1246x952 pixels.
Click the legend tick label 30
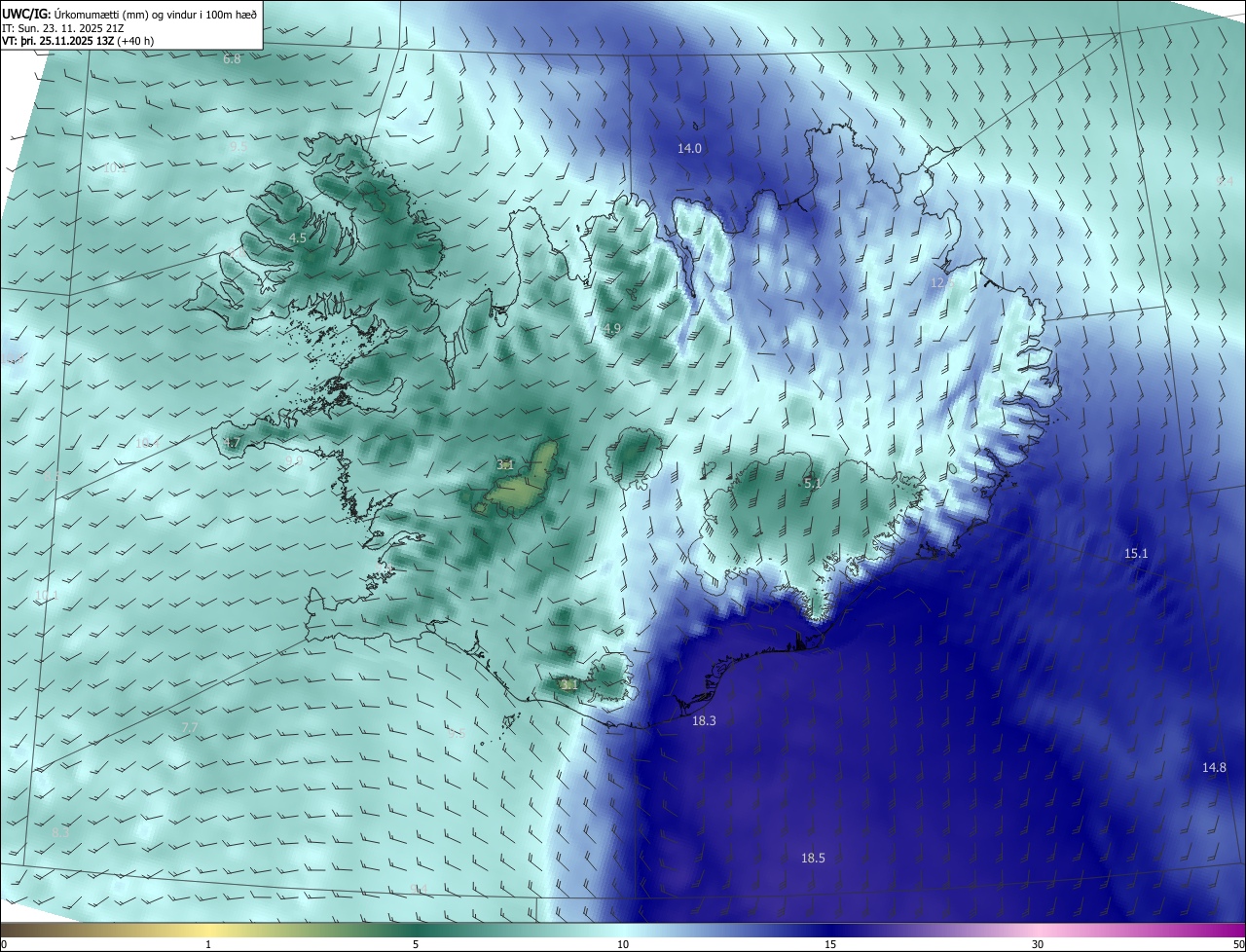[x=1038, y=944]
